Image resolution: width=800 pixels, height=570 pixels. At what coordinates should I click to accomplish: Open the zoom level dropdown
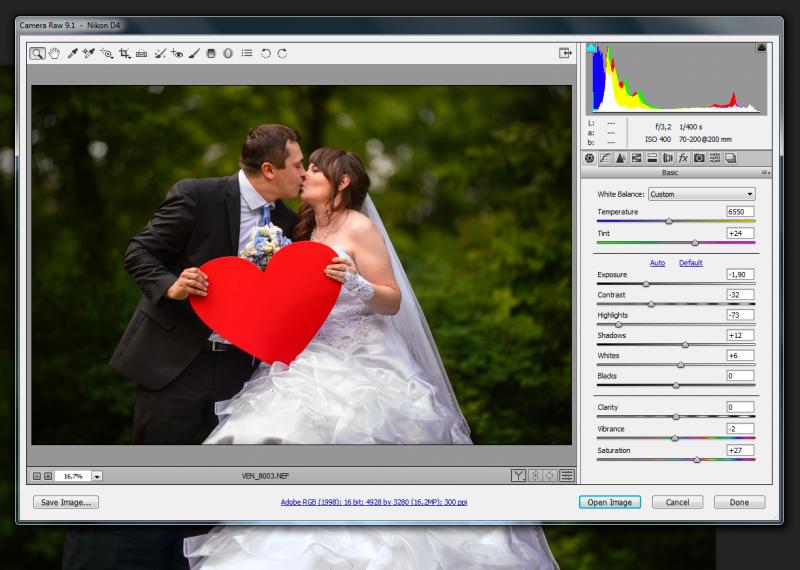coord(97,476)
